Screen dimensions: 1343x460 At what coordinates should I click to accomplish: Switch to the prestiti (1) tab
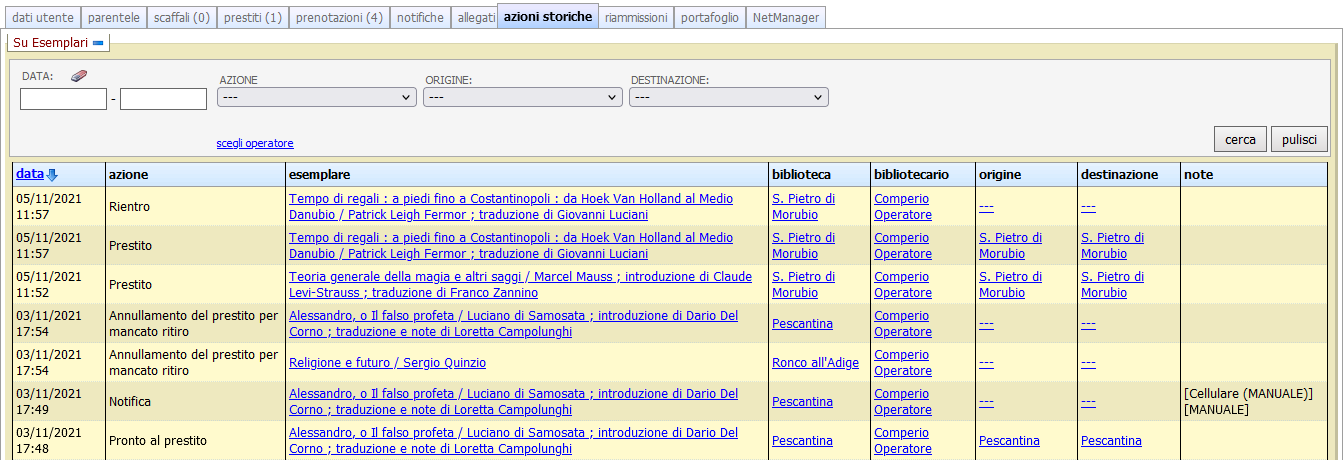(x=252, y=17)
